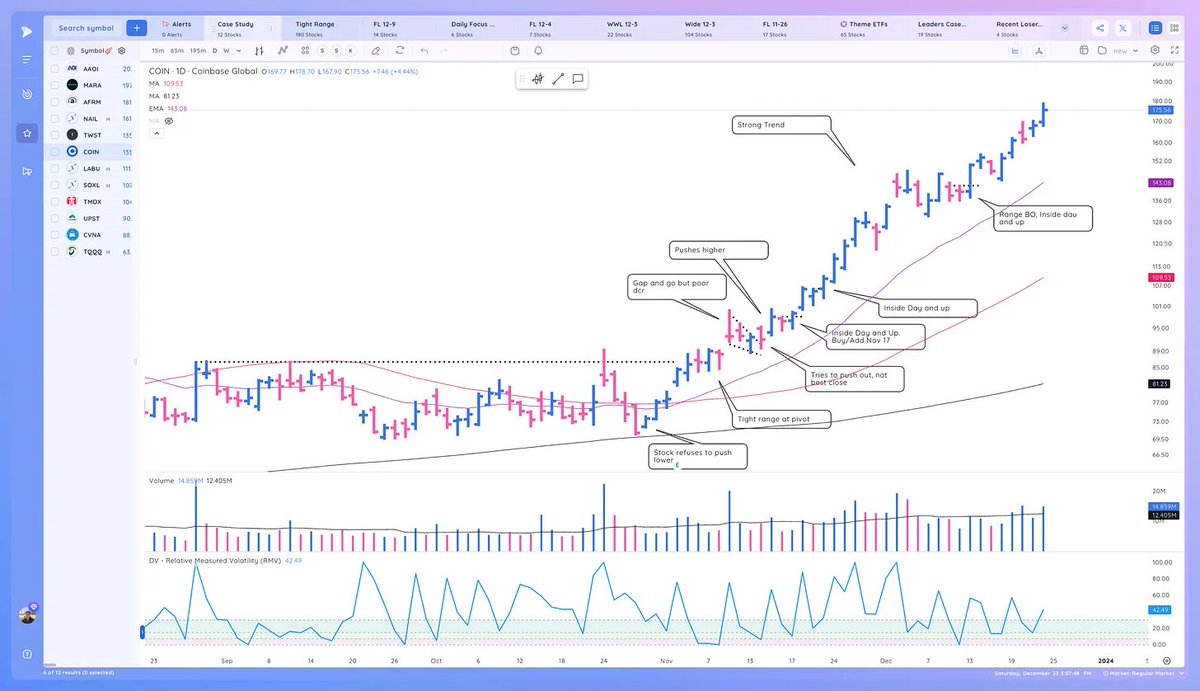The image size is (1200, 691).
Task: Click the calendar icon in the toolbar
Action: pos(515,50)
